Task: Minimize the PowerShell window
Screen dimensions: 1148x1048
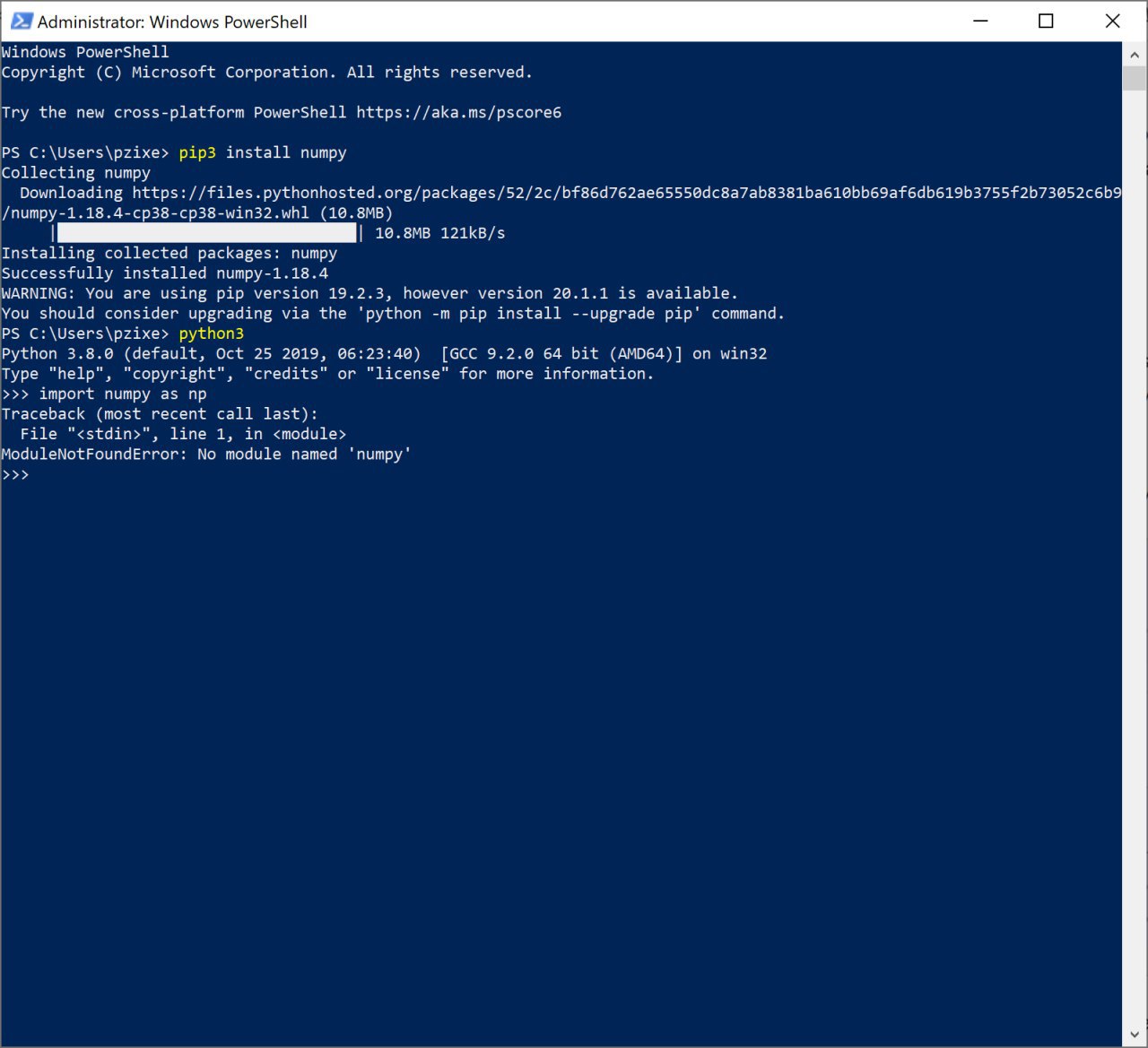Action: point(980,21)
